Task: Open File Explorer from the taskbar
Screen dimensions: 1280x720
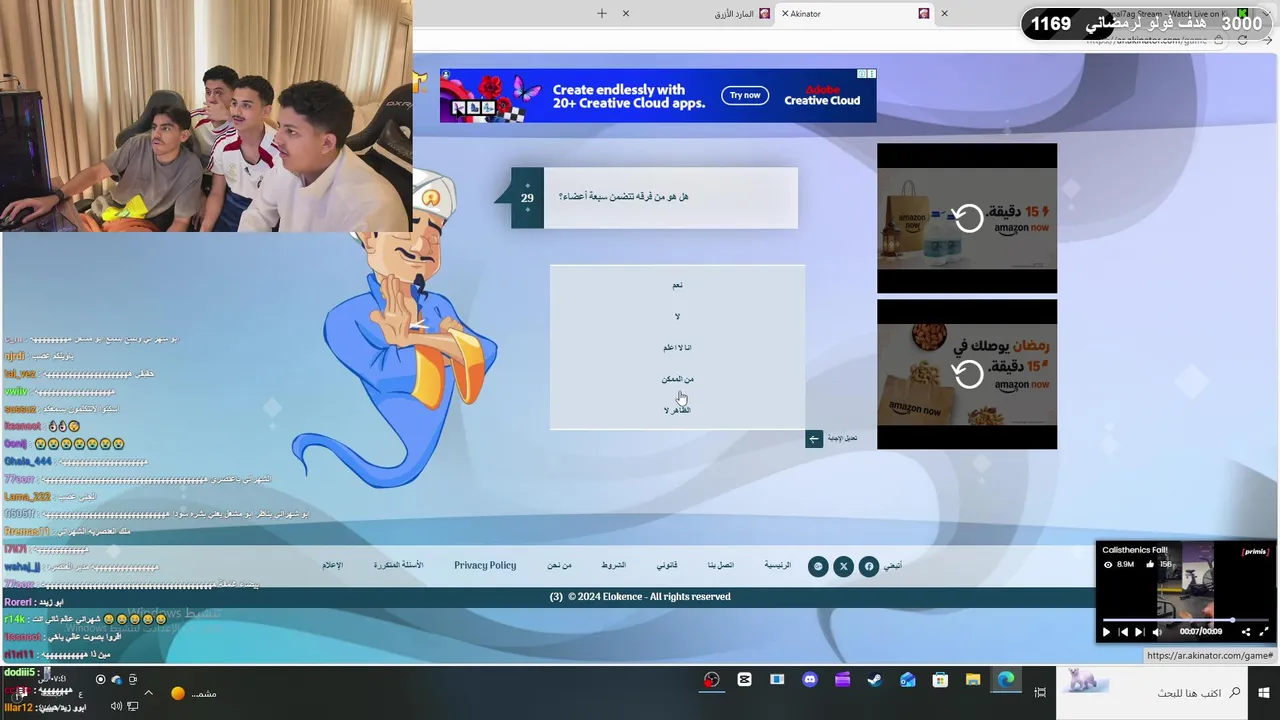Action: tap(973, 680)
